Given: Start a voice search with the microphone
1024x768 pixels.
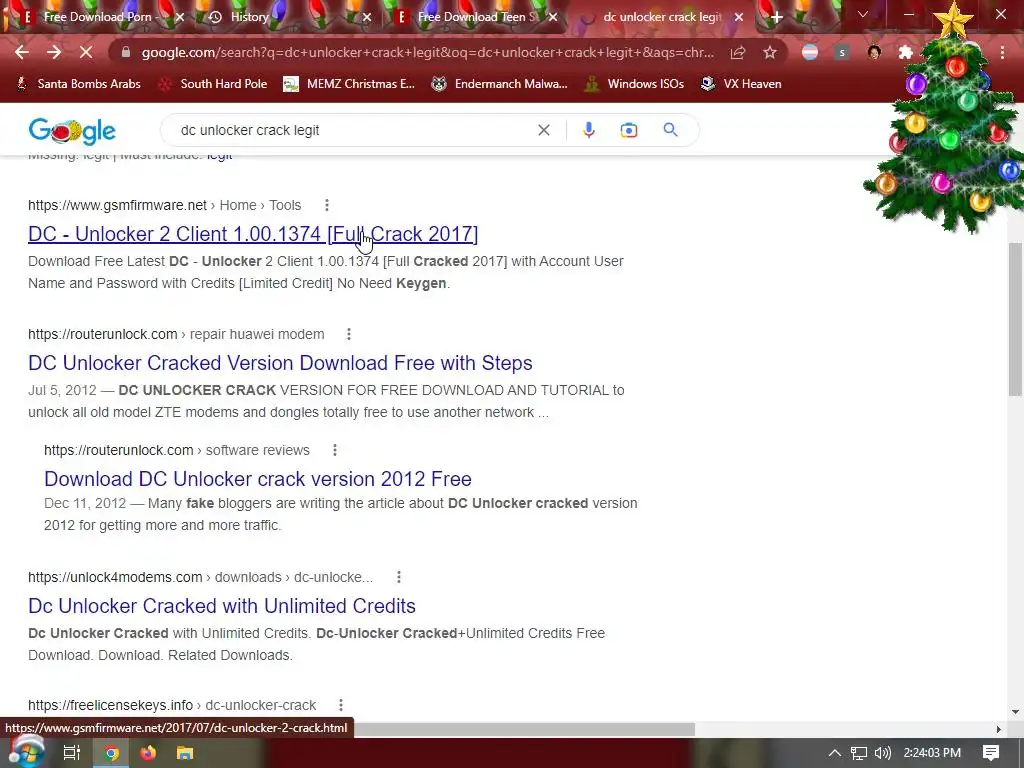Looking at the screenshot, I should pyautogui.click(x=588, y=130).
